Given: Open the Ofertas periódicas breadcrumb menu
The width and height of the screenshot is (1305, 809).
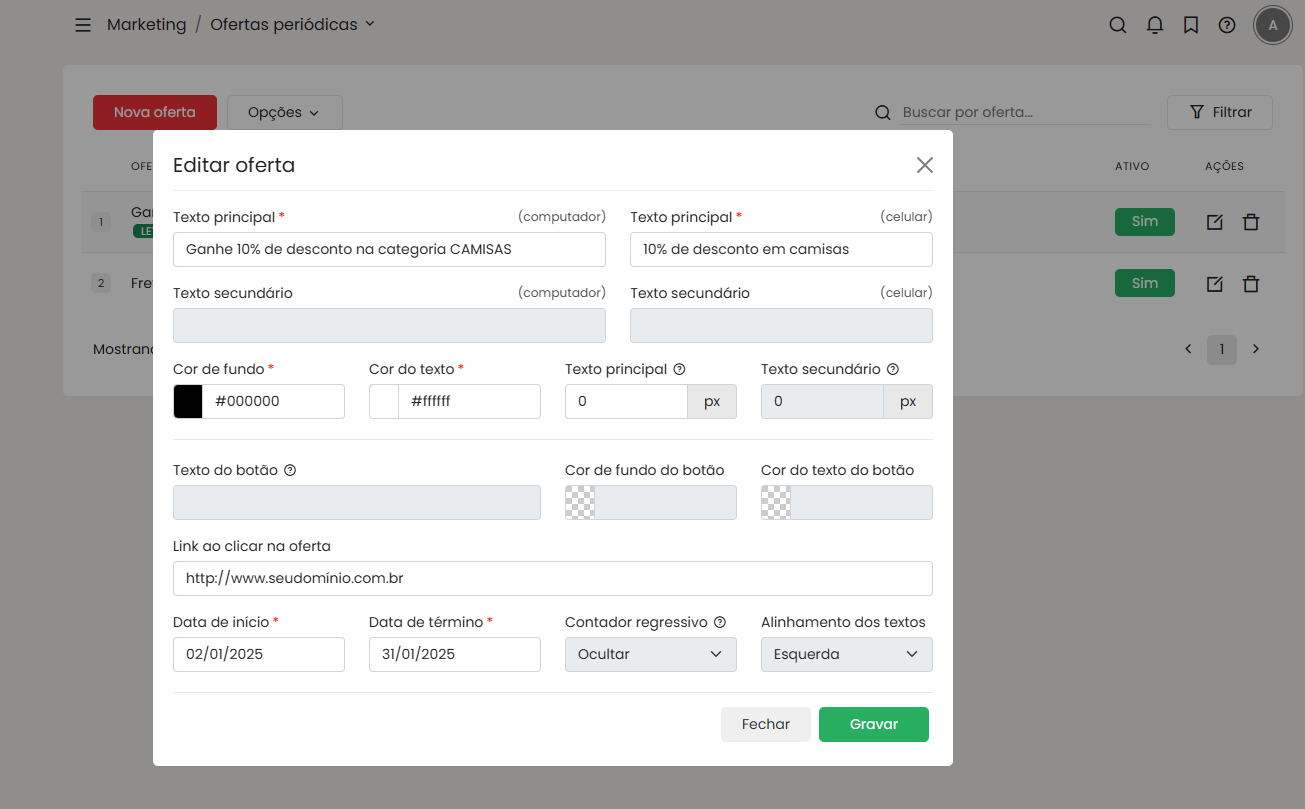Looking at the screenshot, I should (292, 25).
